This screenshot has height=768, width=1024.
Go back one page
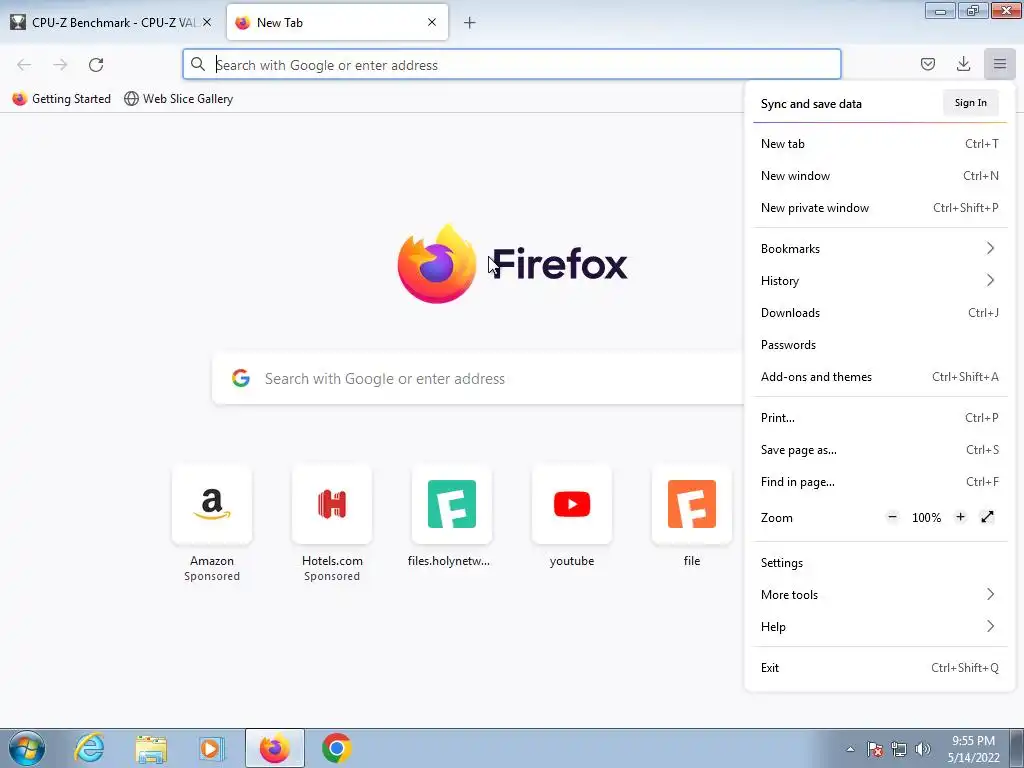(24, 65)
